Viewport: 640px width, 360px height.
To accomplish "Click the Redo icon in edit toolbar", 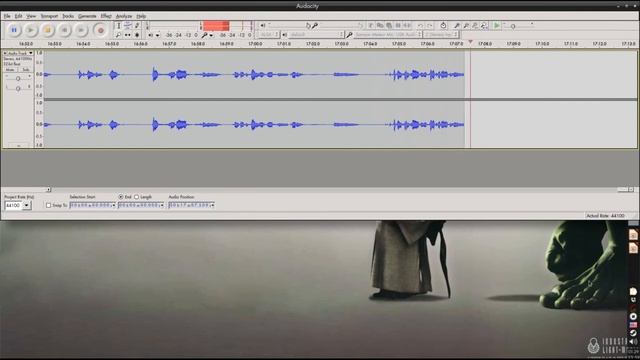I will [x=429, y=26].
